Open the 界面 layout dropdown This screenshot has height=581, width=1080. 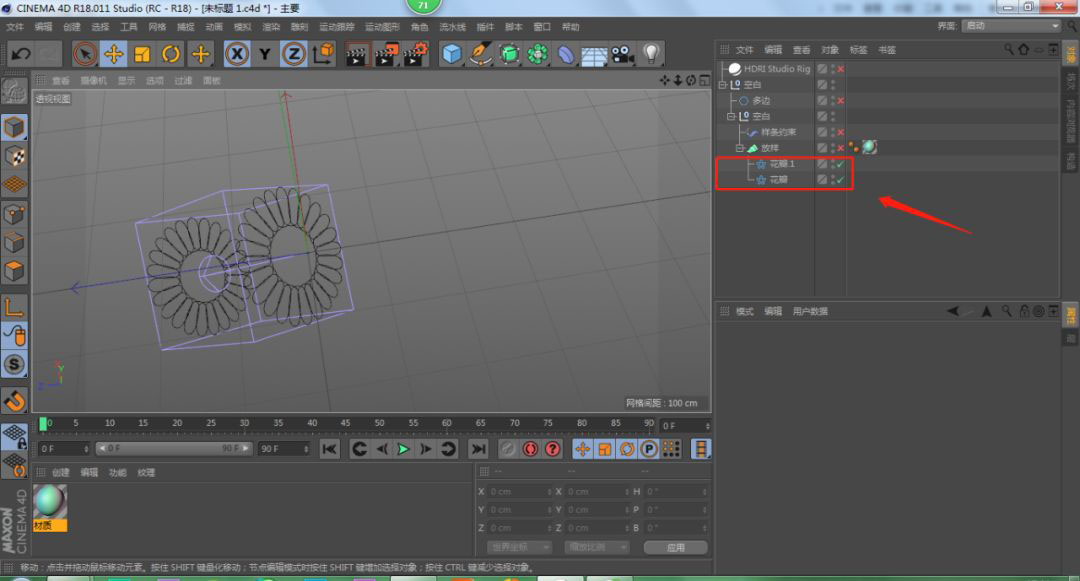click(1011, 25)
